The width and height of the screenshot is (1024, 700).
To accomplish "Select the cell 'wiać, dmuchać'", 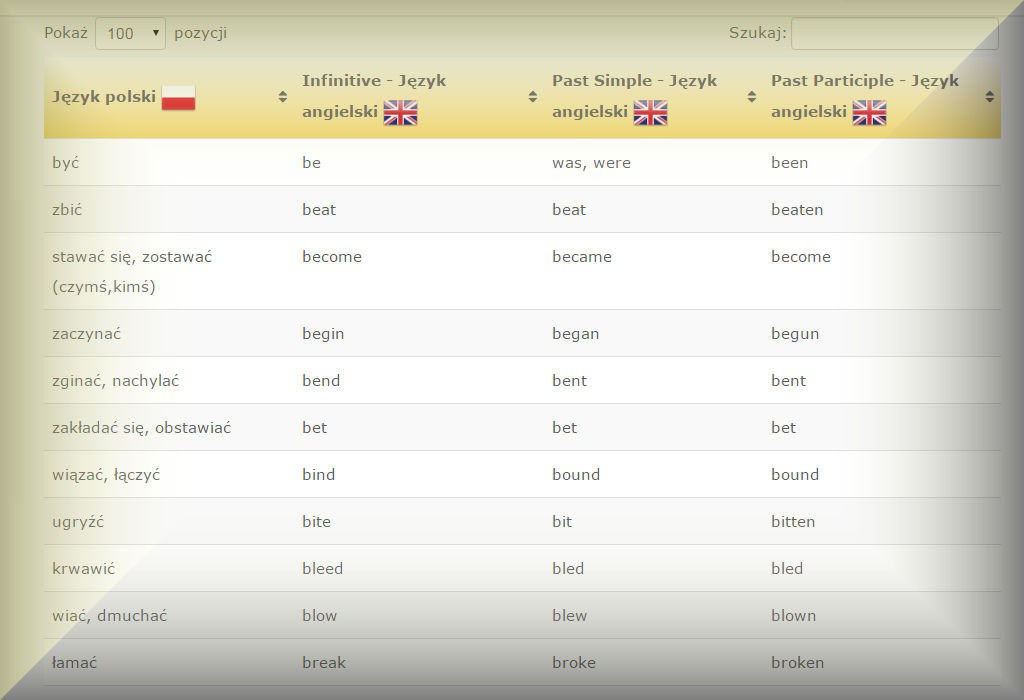I will 169,616.
